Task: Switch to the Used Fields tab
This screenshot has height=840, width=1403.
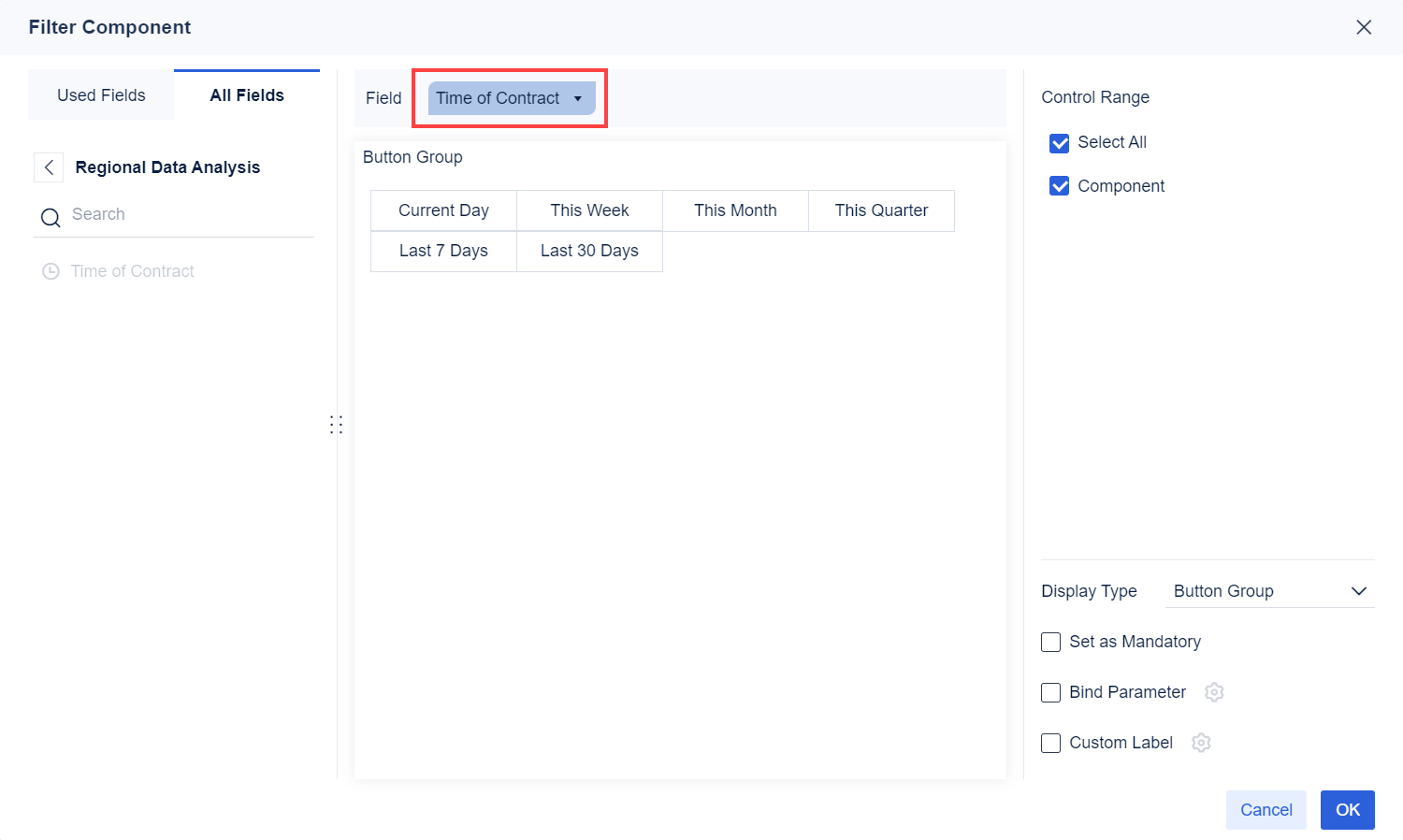Action: tap(100, 94)
